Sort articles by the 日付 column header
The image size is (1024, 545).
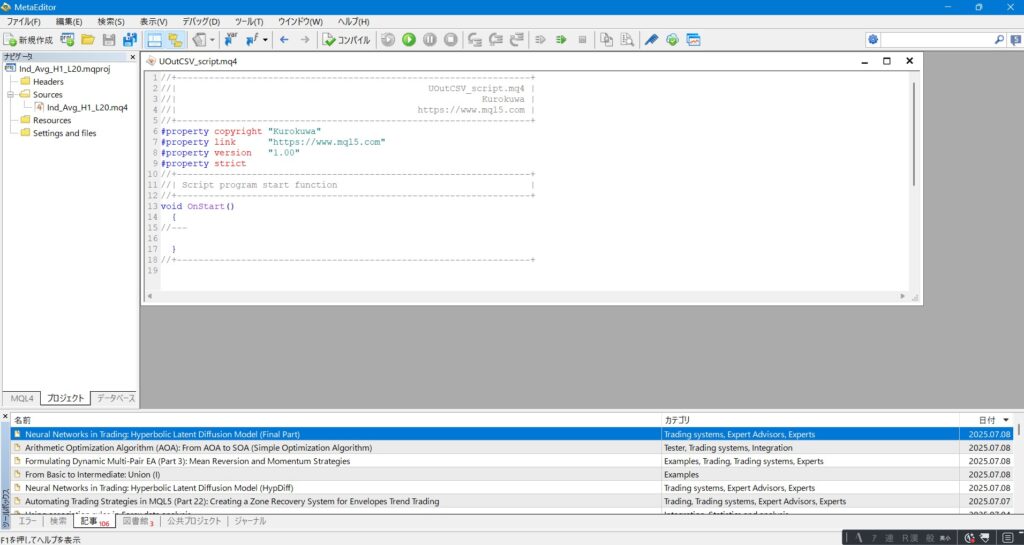point(987,420)
